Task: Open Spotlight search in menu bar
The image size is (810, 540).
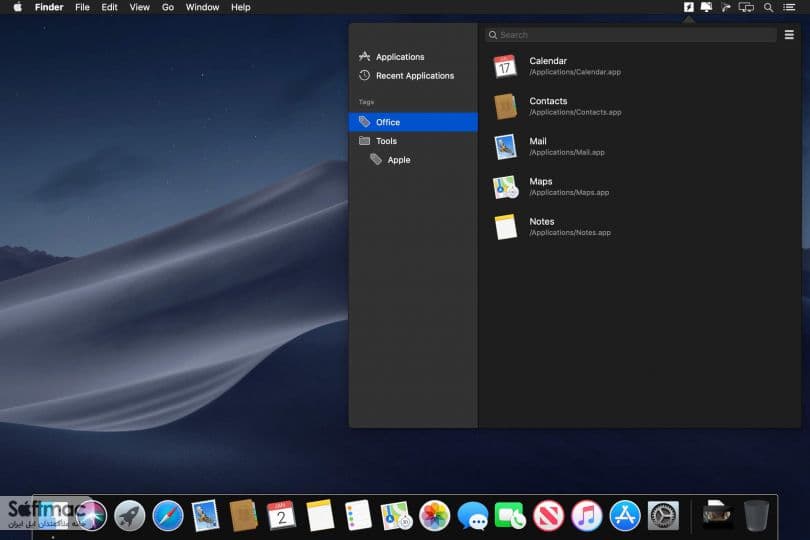Action: point(769,7)
